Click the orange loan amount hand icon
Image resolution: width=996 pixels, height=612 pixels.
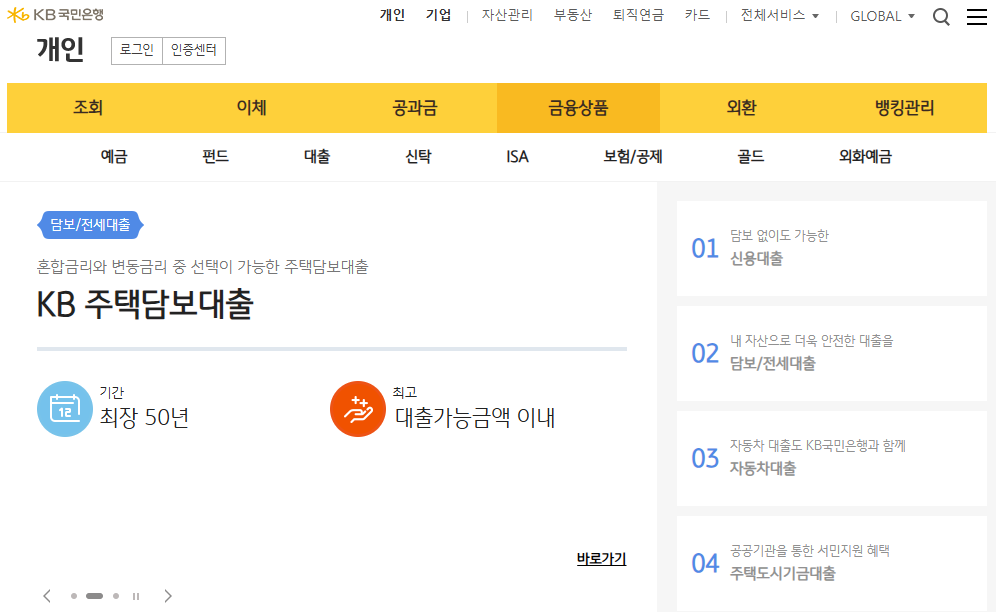357,409
